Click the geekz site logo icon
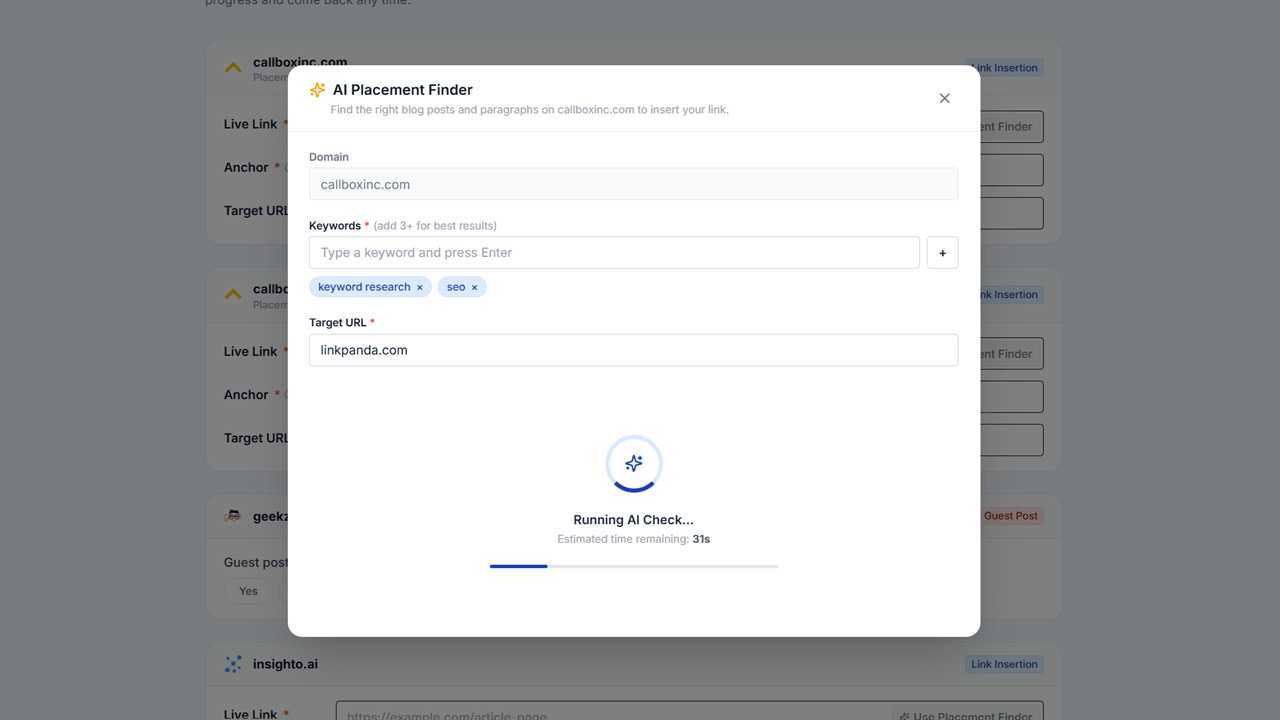 233,516
